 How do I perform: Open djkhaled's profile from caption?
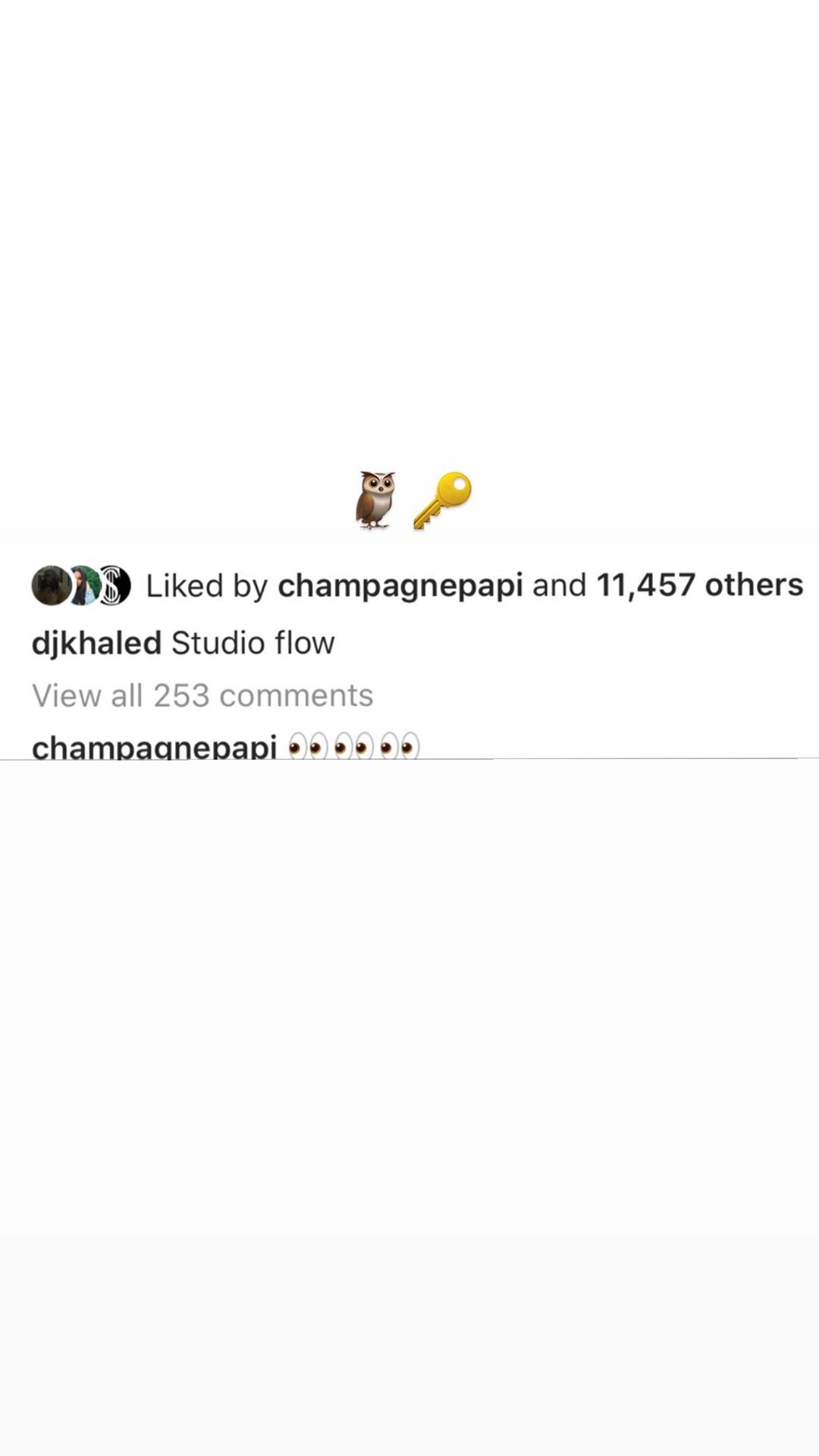96,643
